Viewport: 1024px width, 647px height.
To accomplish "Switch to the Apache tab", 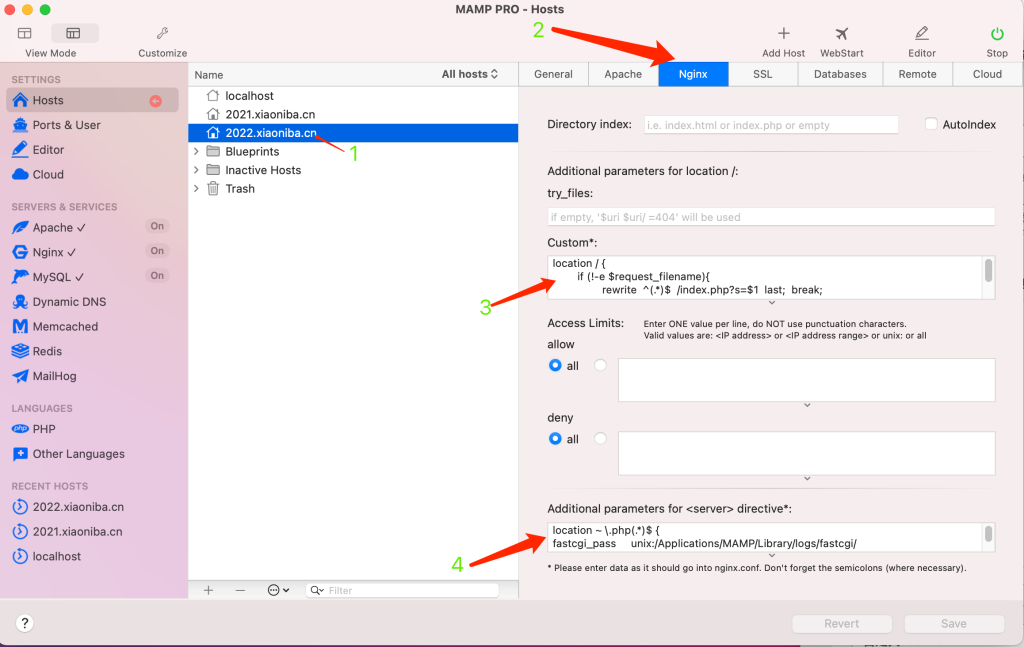I will click(x=623, y=74).
